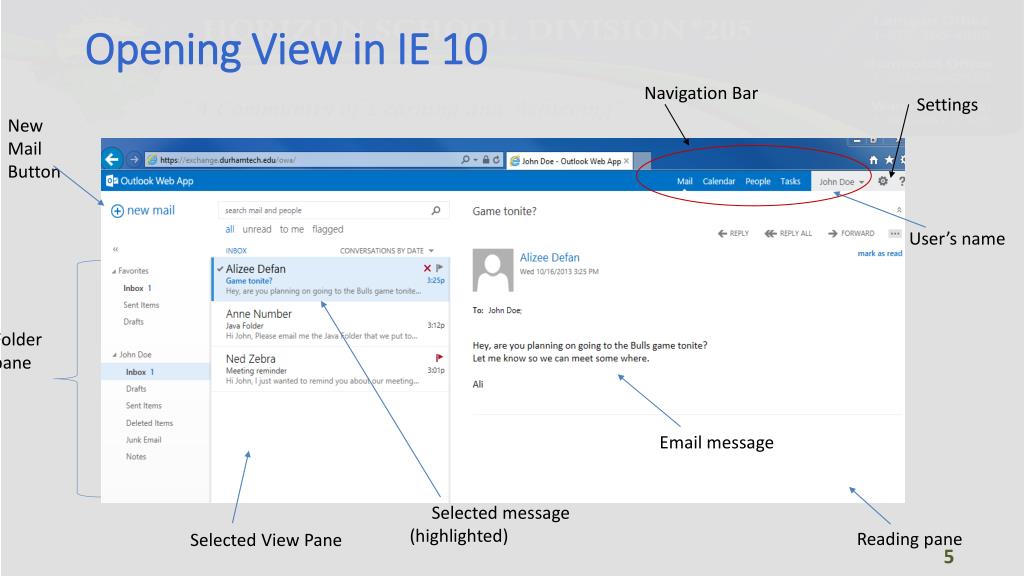This screenshot has height=576, width=1024.
Task: Click the search magnifier in mail search box
Action: pos(436,210)
